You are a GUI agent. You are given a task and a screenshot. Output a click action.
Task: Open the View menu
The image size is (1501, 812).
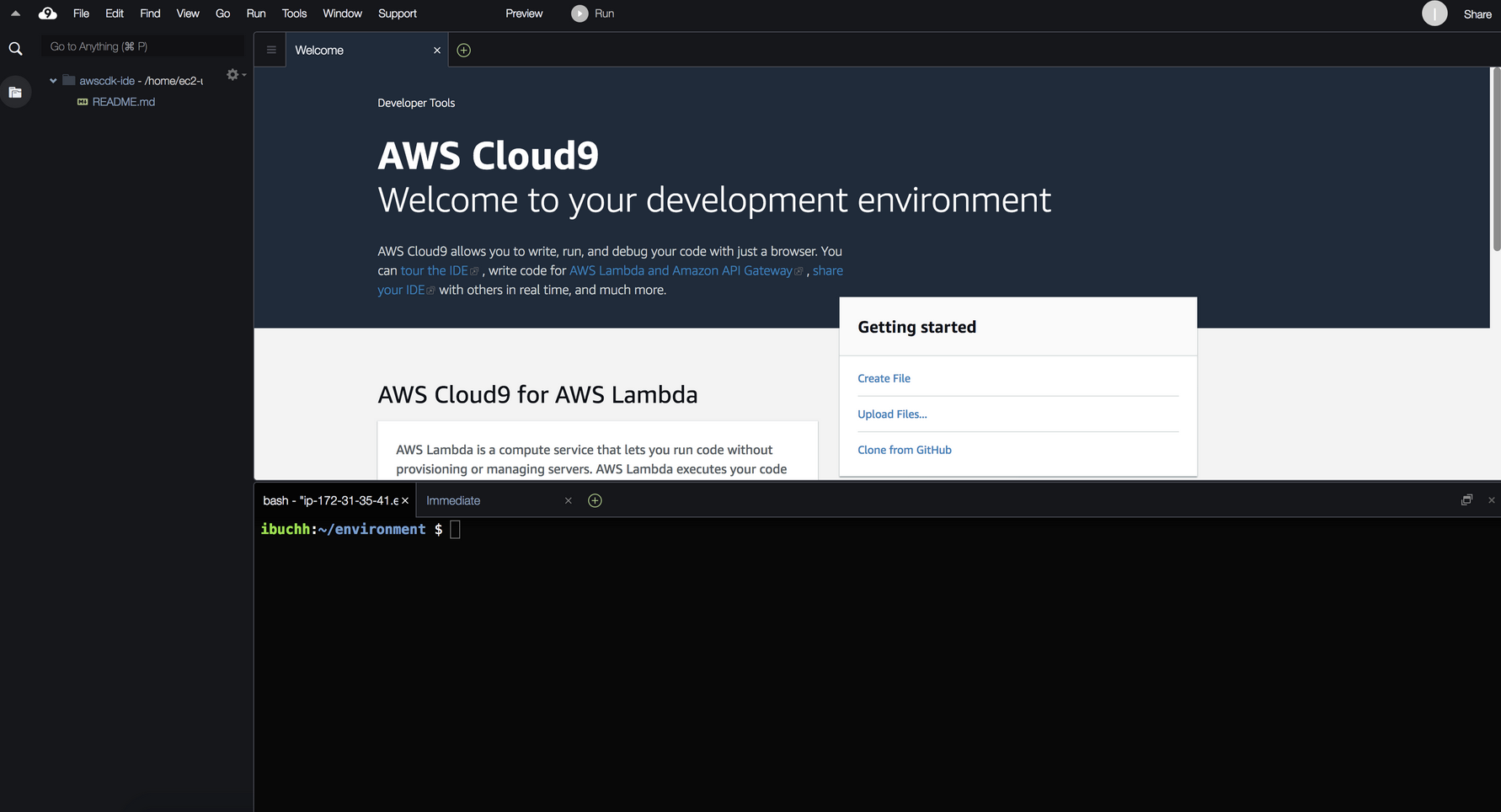(x=188, y=13)
